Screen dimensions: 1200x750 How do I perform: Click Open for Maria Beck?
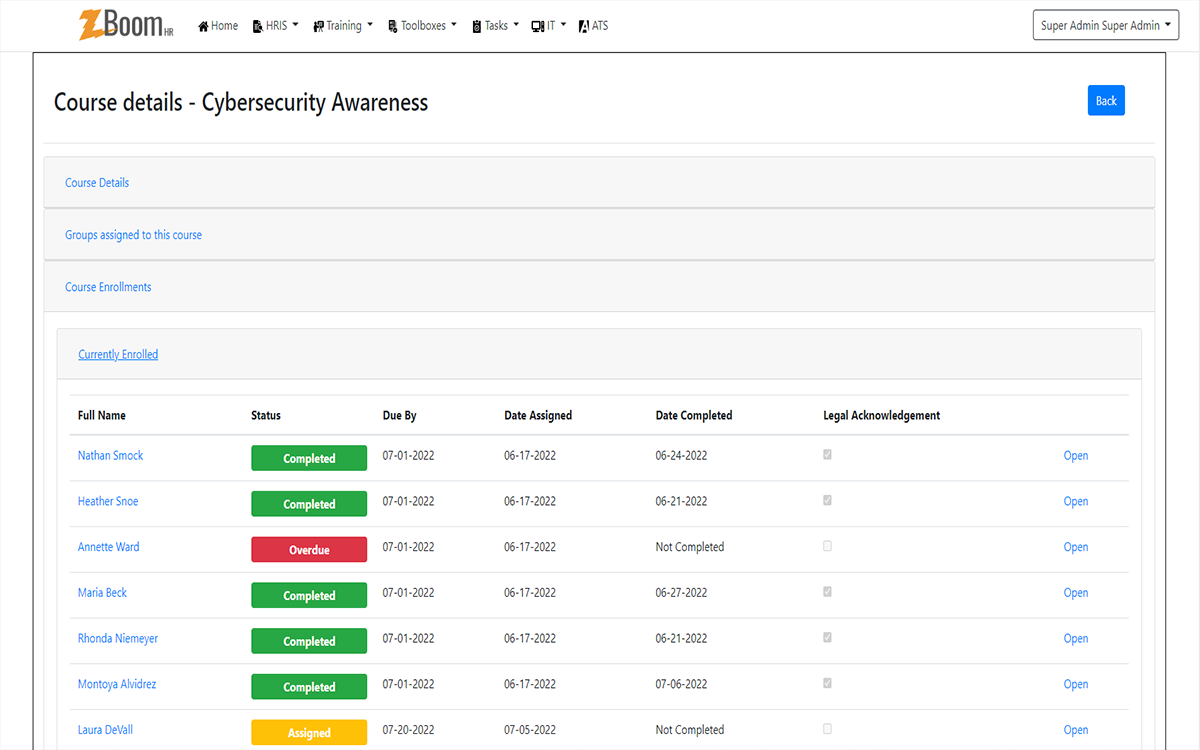[x=1076, y=593]
